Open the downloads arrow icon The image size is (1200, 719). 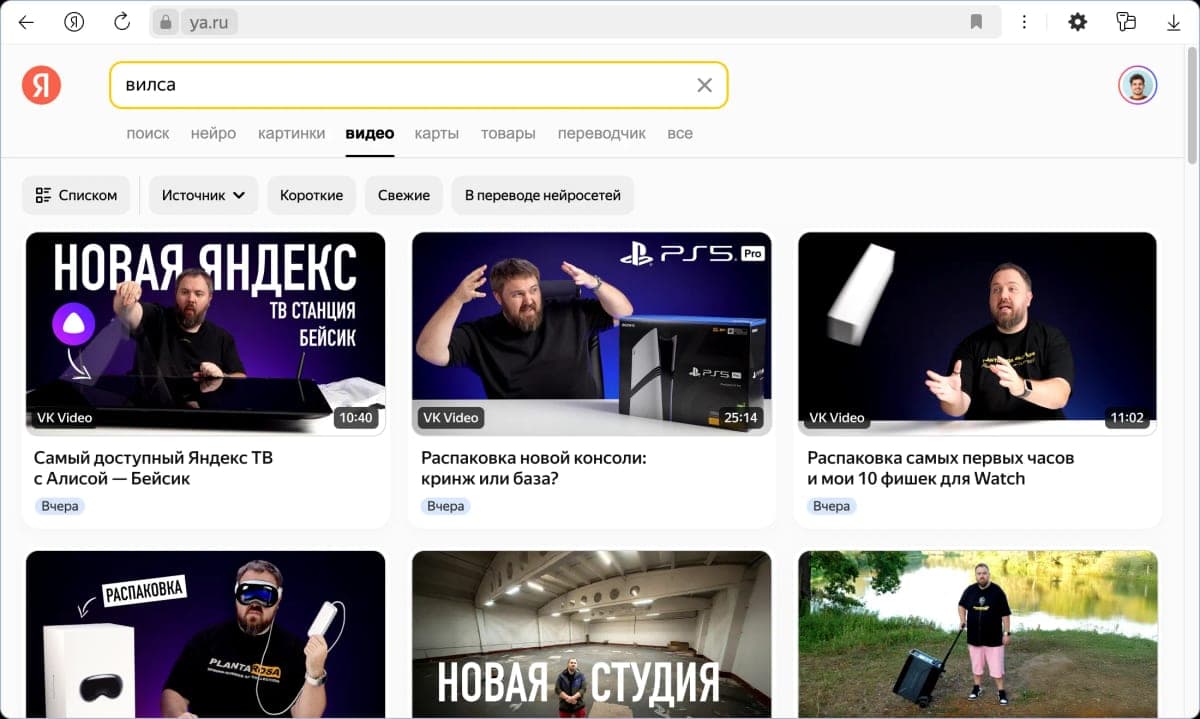pyautogui.click(x=1174, y=22)
